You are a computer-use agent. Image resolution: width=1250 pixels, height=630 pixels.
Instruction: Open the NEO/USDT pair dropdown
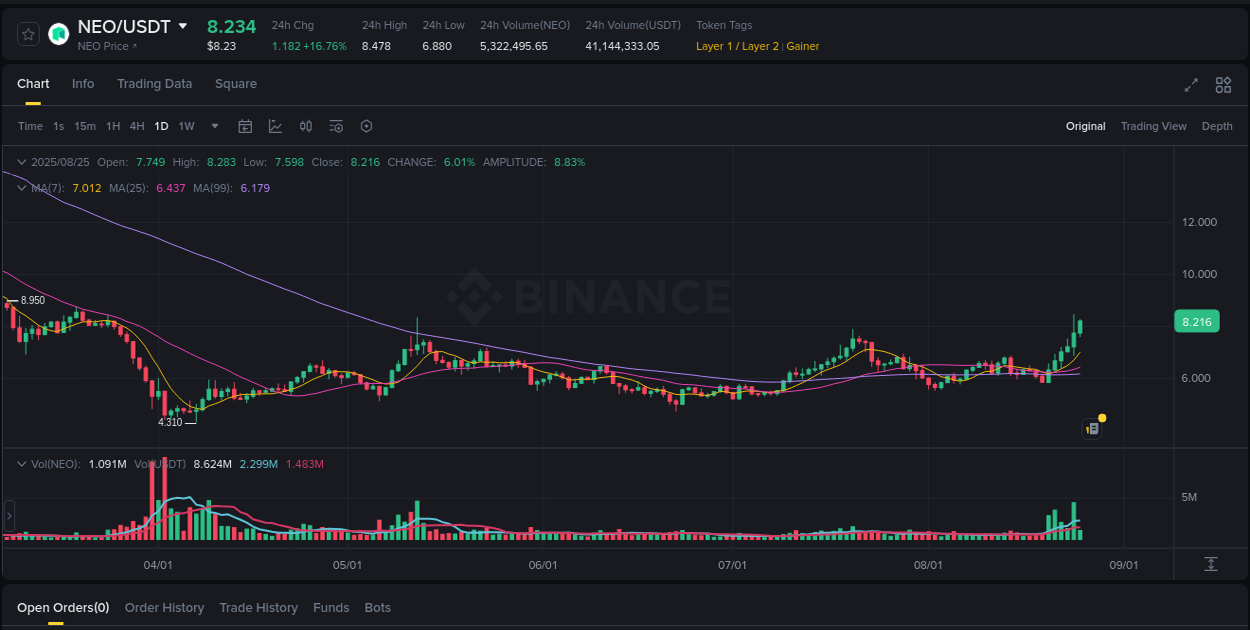[184, 26]
